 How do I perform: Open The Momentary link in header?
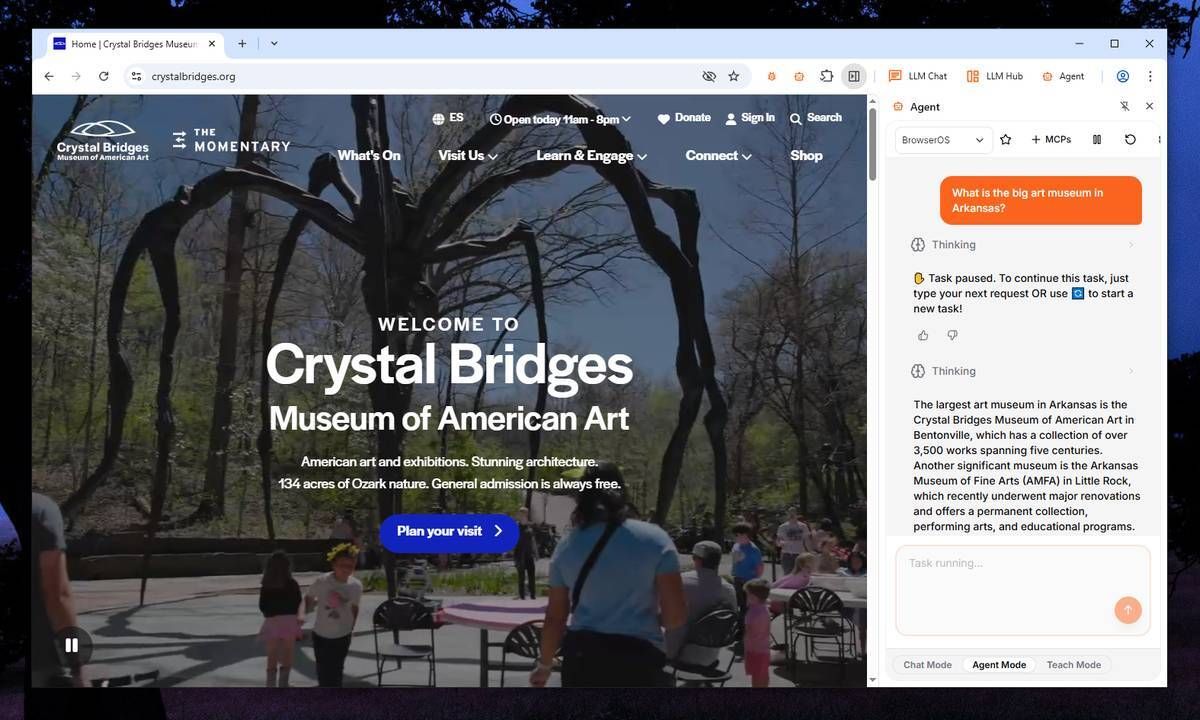231,140
